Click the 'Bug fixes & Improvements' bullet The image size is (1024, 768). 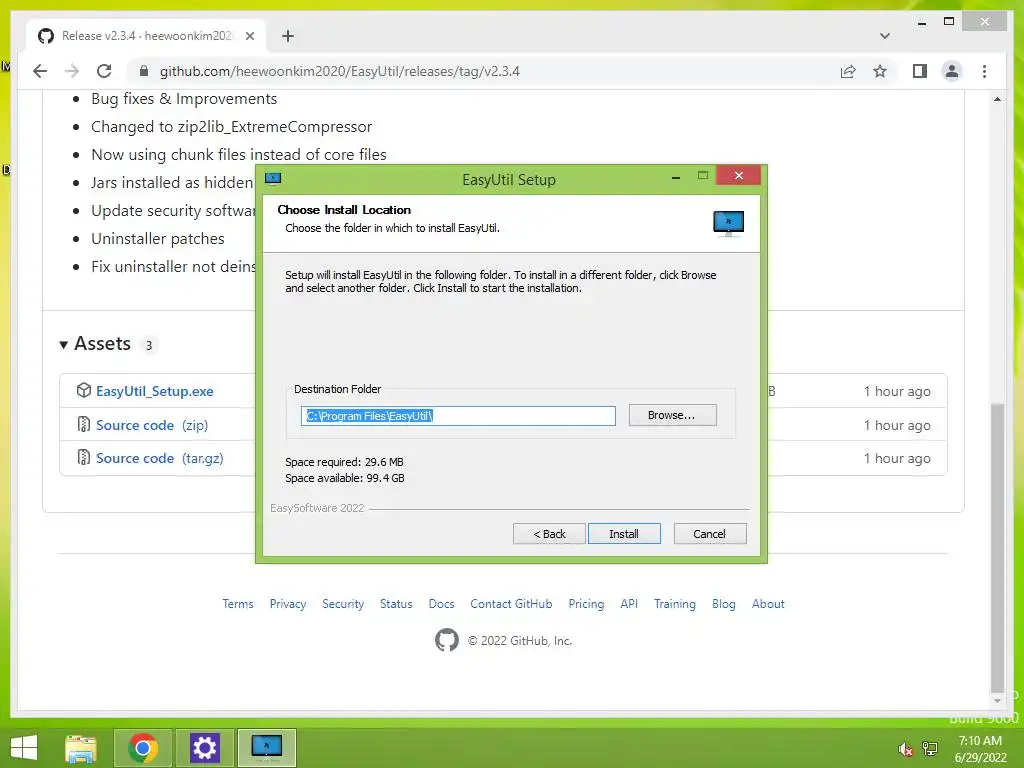[x=184, y=99]
